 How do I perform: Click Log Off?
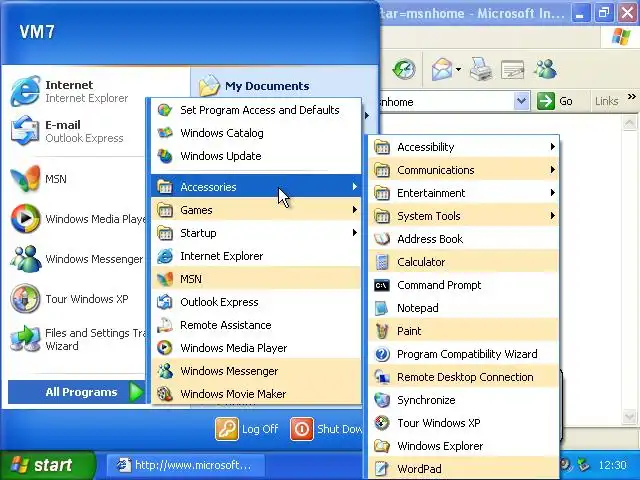(247, 429)
